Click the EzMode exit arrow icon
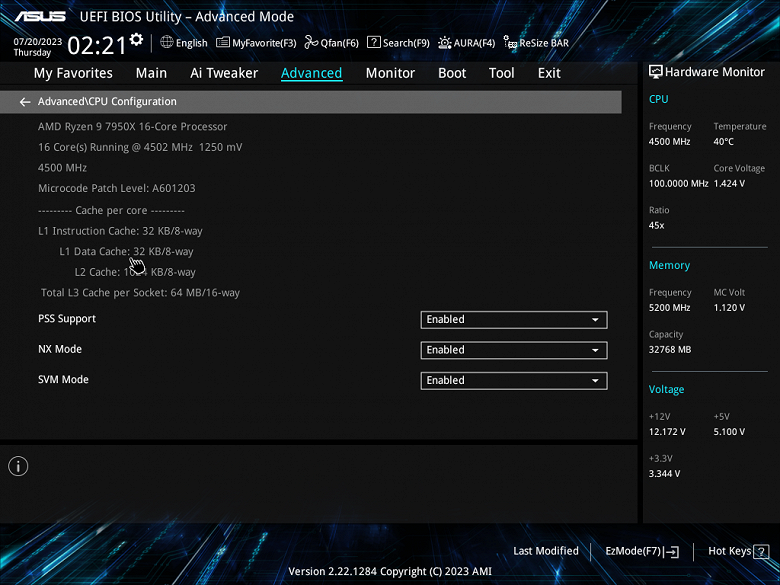The height and width of the screenshot is (585, 780). (x=671, y=551)
